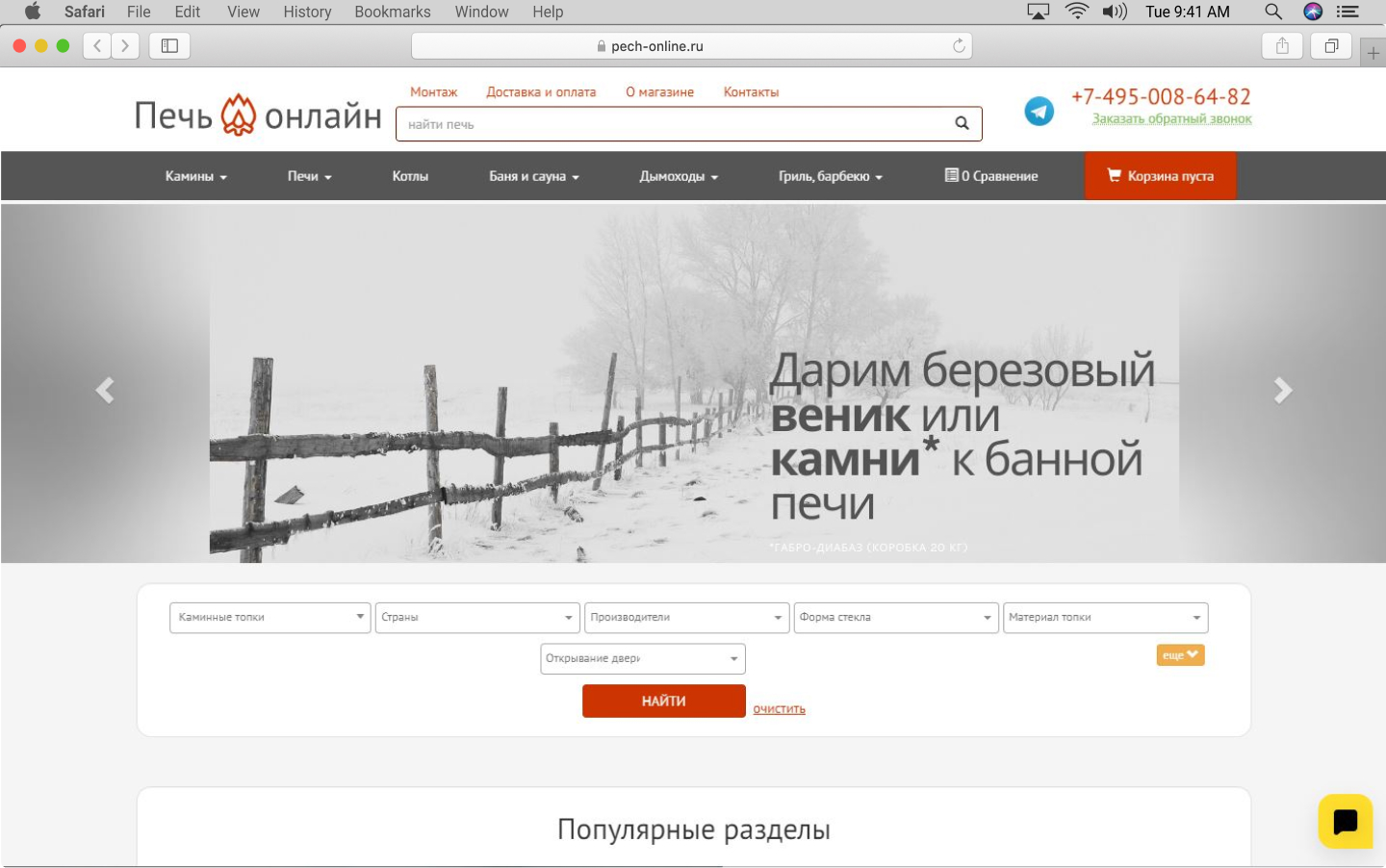Expand the Материал топки dropdown
1386x868 pixels.
tap(1105, 618)
